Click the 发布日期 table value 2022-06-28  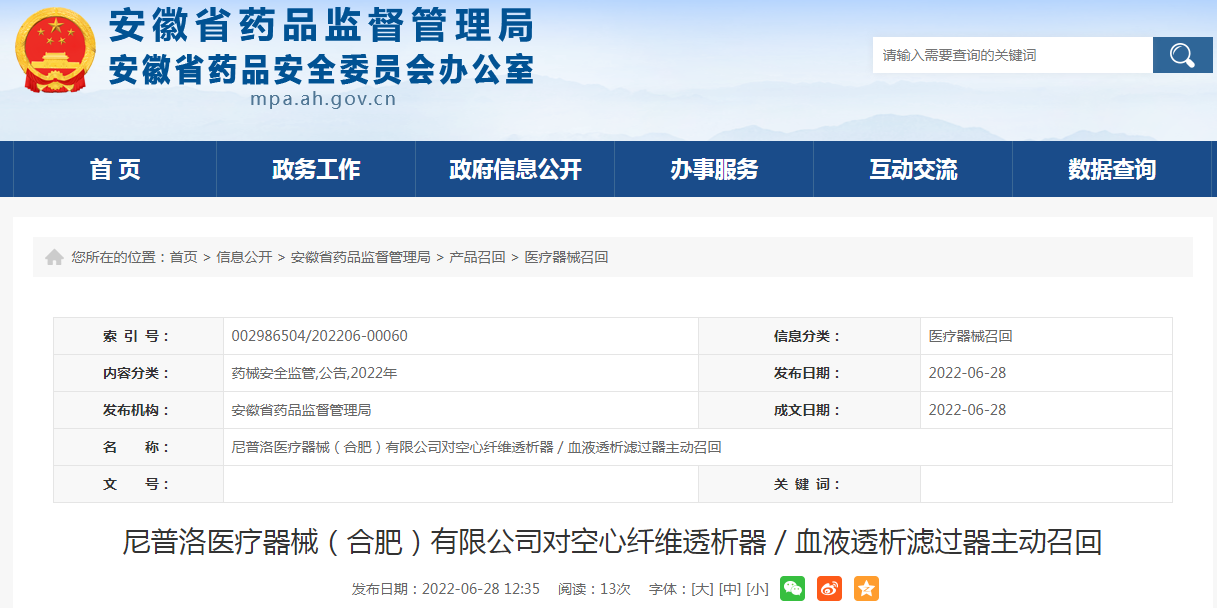click(x=967, y=373)
